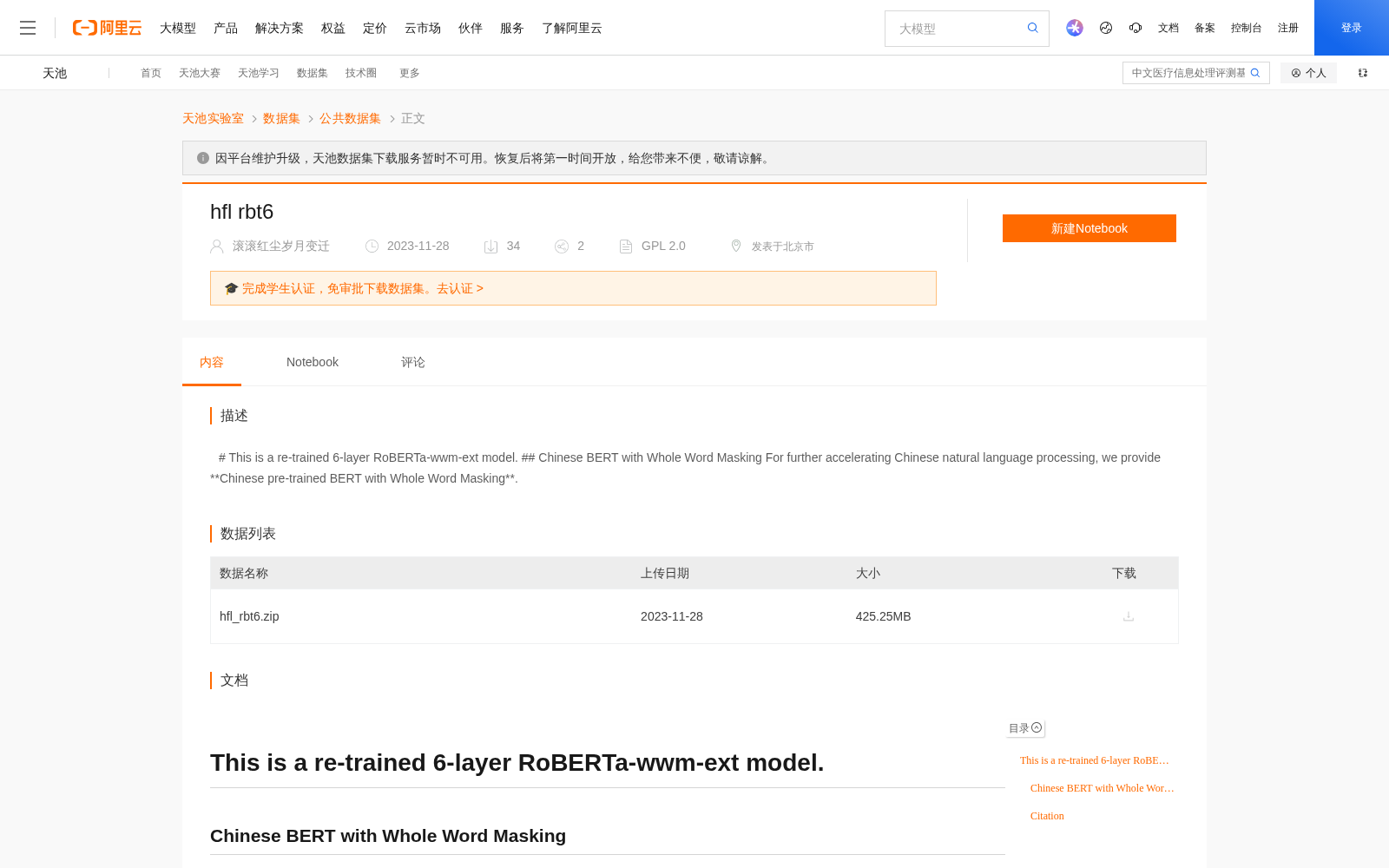Go to Tianchi 首页
1389x868 pixels.
pos(151,73)
